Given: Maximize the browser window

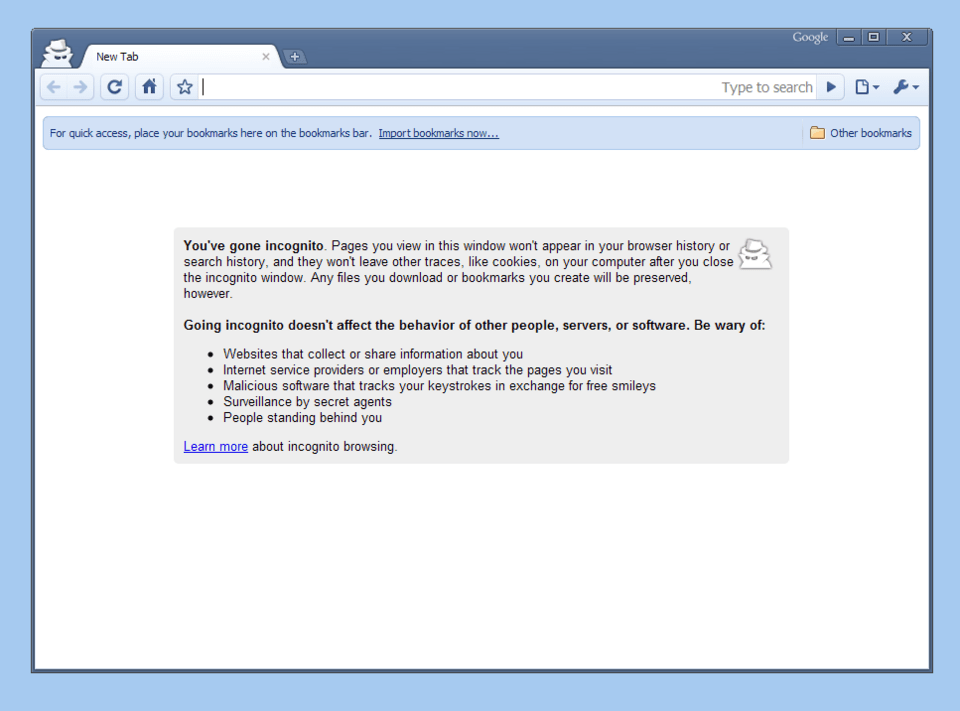Looking at the screenshot, I should tap(873, 38).
